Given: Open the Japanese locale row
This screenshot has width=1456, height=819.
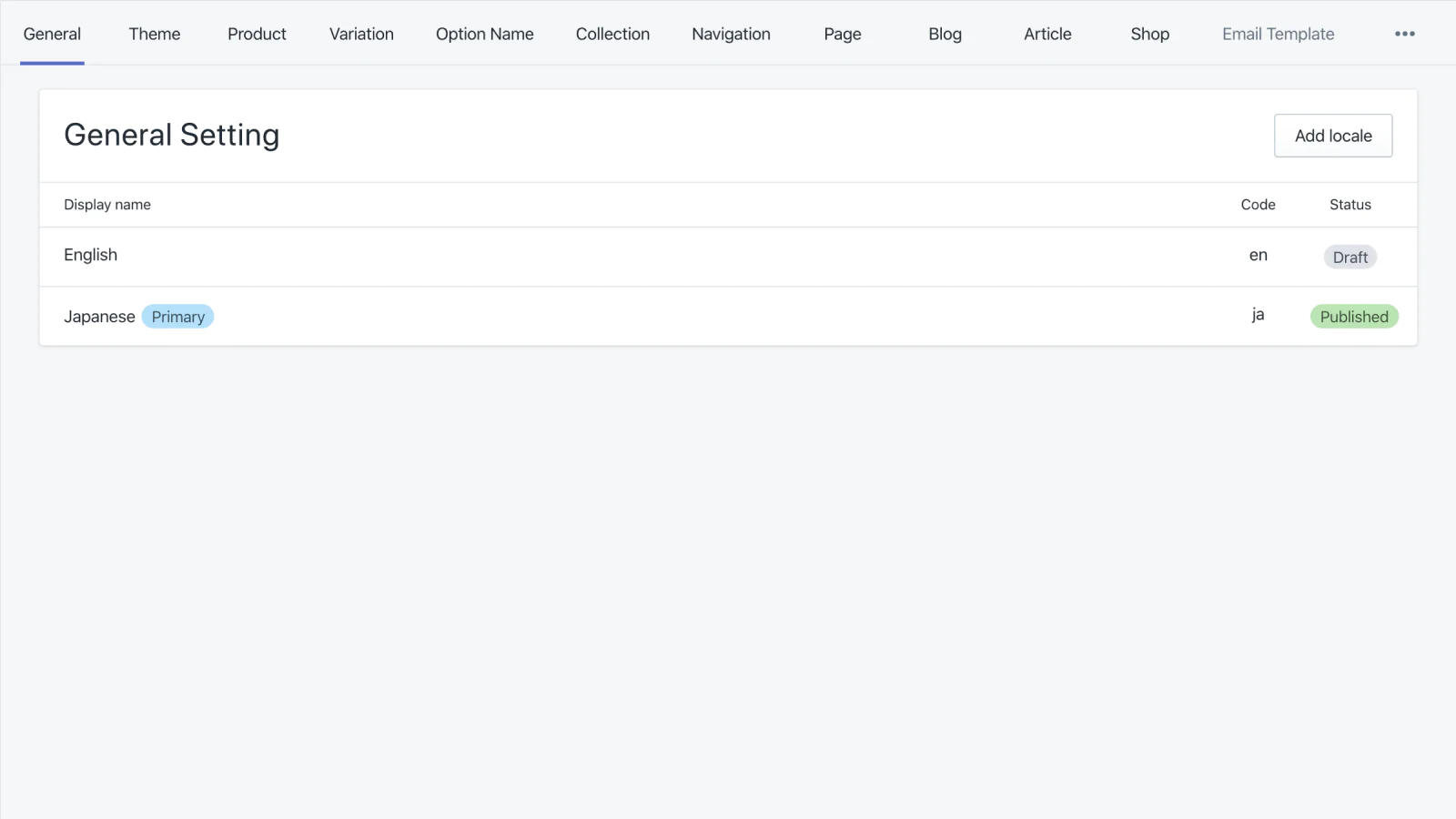Looking at the screenshot, I should click(99, 317).
